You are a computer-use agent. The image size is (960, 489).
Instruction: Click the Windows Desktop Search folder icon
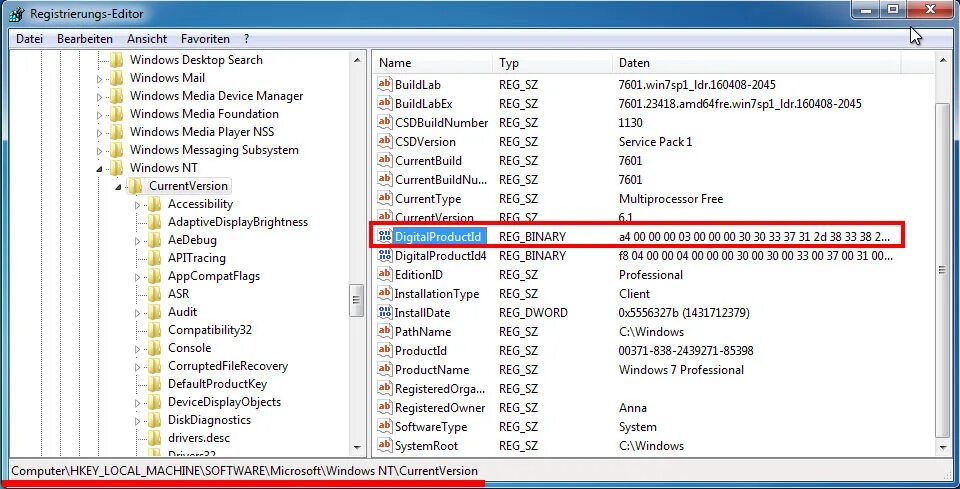(116, 60)
